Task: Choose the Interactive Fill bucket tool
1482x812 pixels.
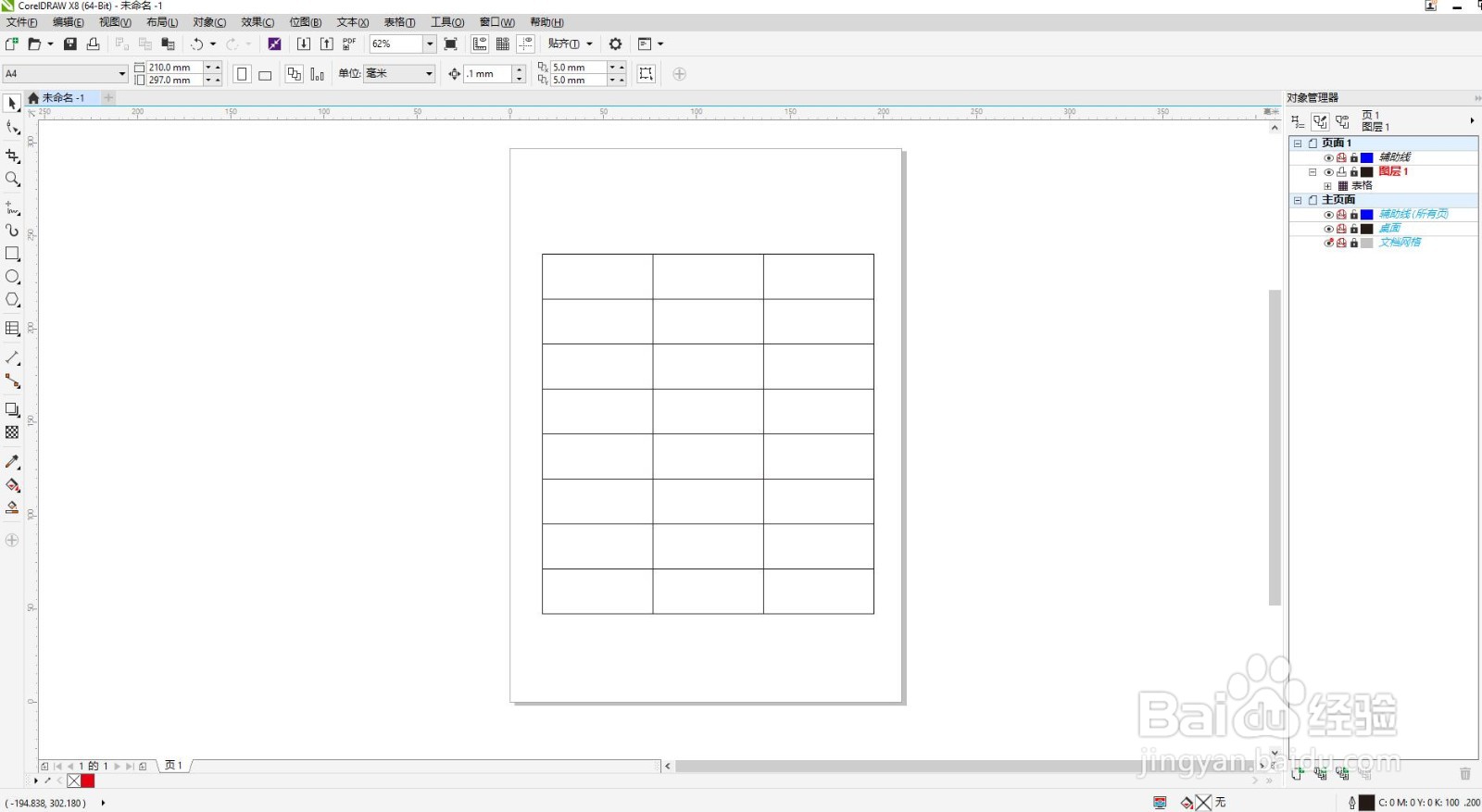Action: [12, 484]
